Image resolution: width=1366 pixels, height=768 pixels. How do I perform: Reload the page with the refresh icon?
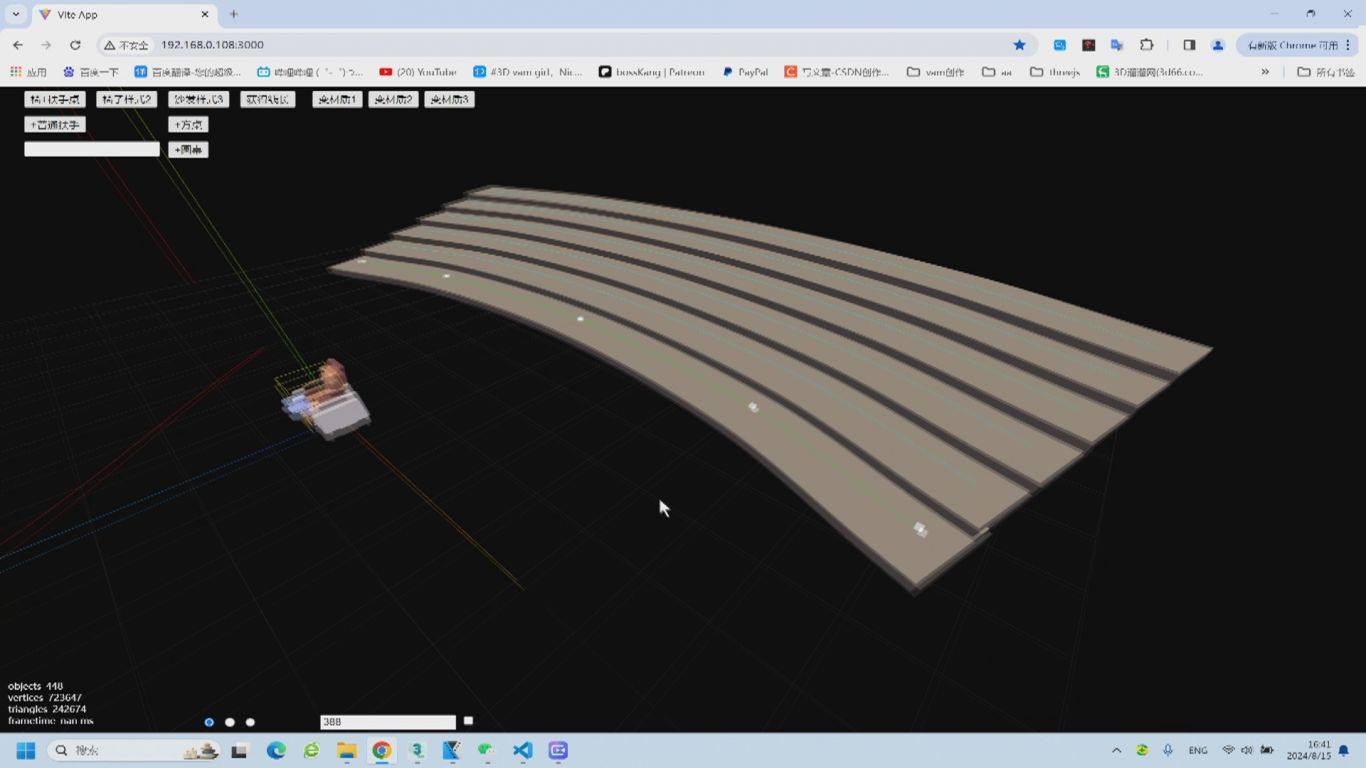[75, 45]
